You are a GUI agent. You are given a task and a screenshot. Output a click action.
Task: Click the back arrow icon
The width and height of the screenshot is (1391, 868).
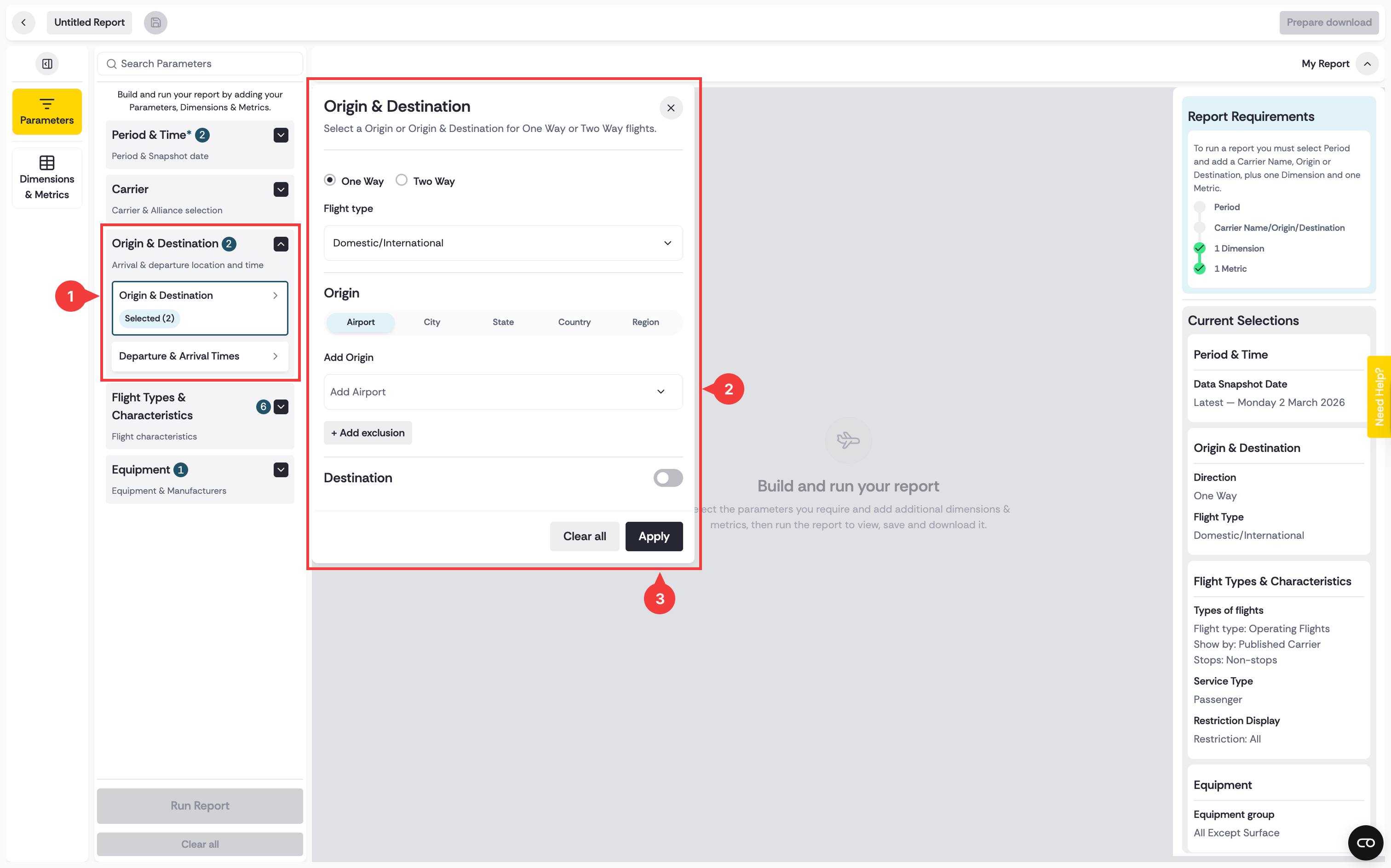pyautogui.click(x=23, y=23)
